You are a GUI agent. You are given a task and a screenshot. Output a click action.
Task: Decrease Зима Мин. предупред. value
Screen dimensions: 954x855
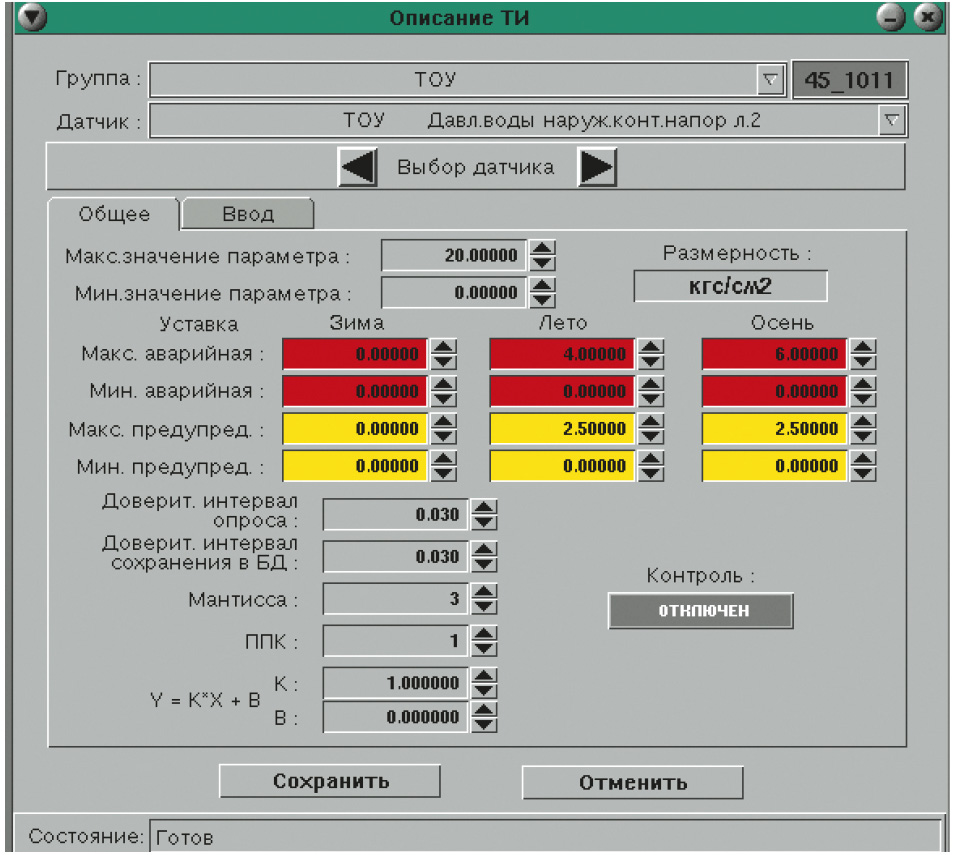pos(444,474)
